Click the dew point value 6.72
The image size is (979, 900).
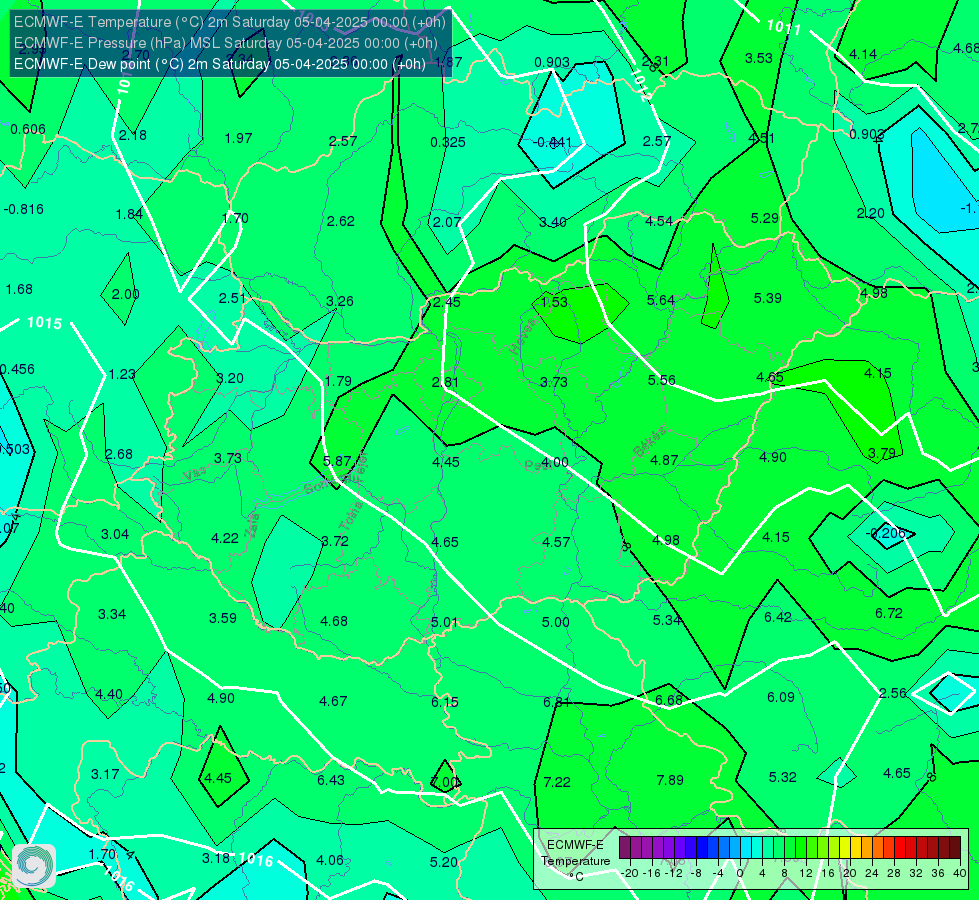click(x=888, y=613)
